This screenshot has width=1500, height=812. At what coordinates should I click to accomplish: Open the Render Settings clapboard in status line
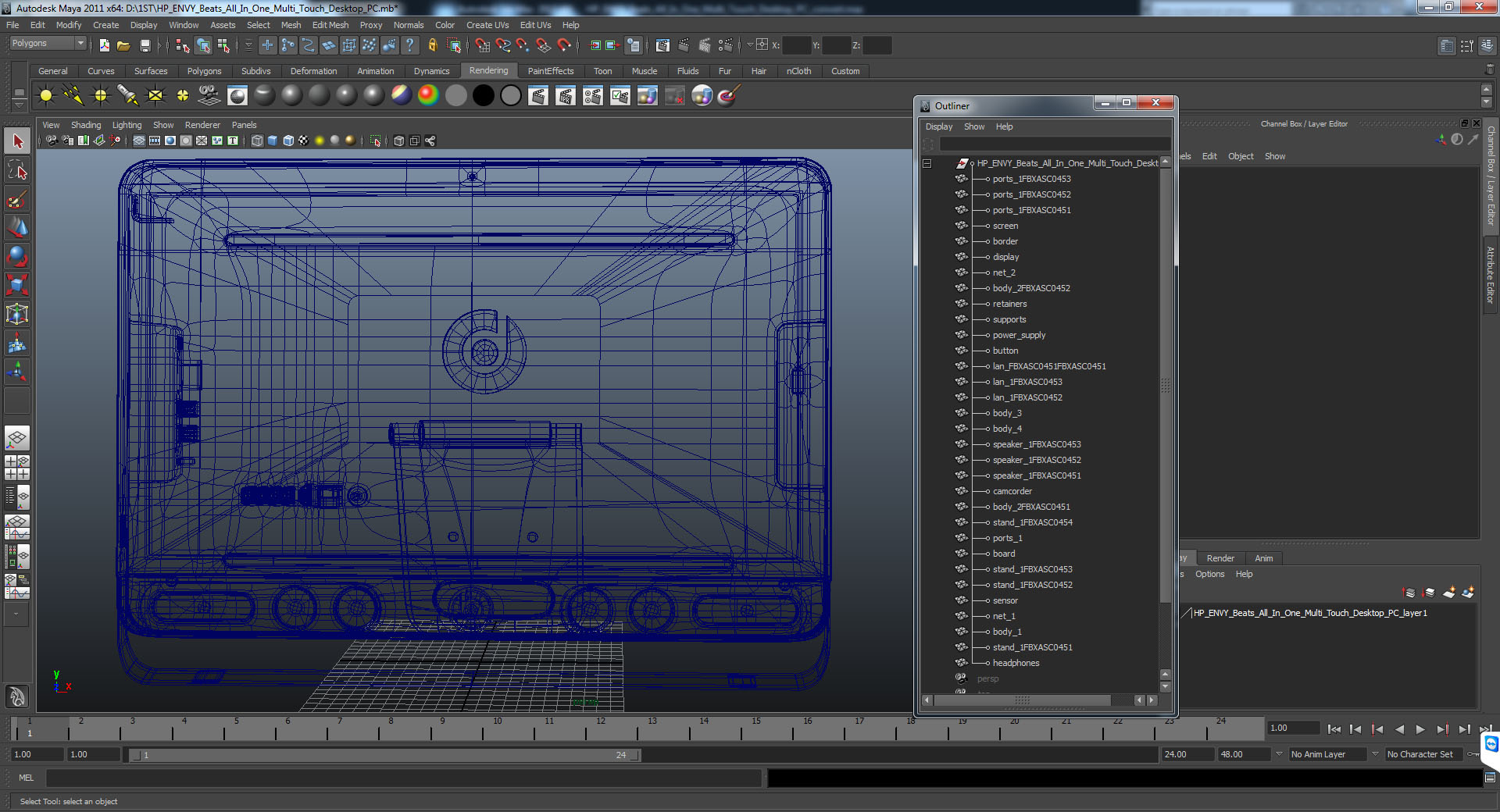tap(725, 45)
